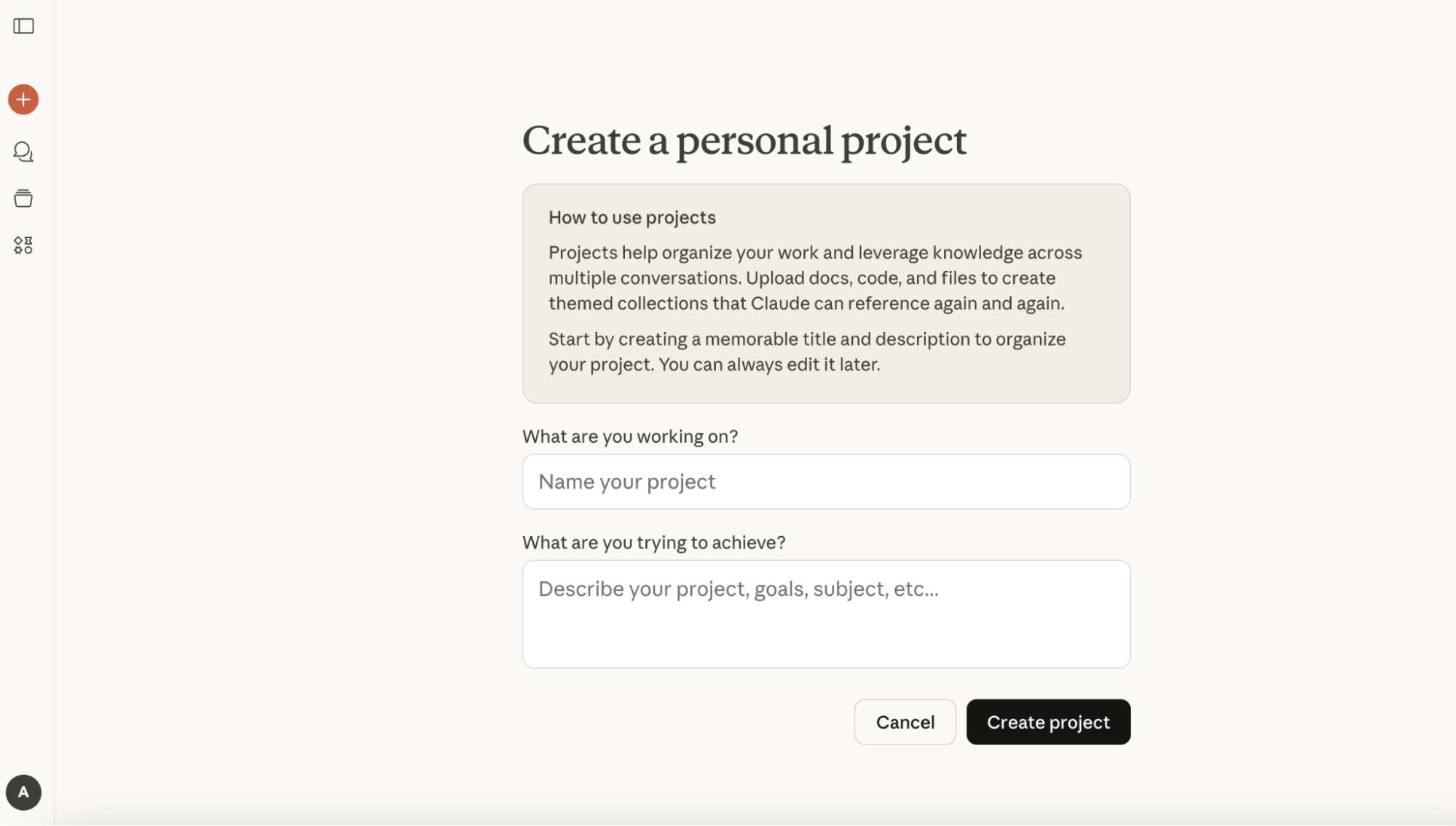Open the Artifacts shapes icon in the sidebar
Viewport: 1456px width, 826px height.
[x=23, y=245]
